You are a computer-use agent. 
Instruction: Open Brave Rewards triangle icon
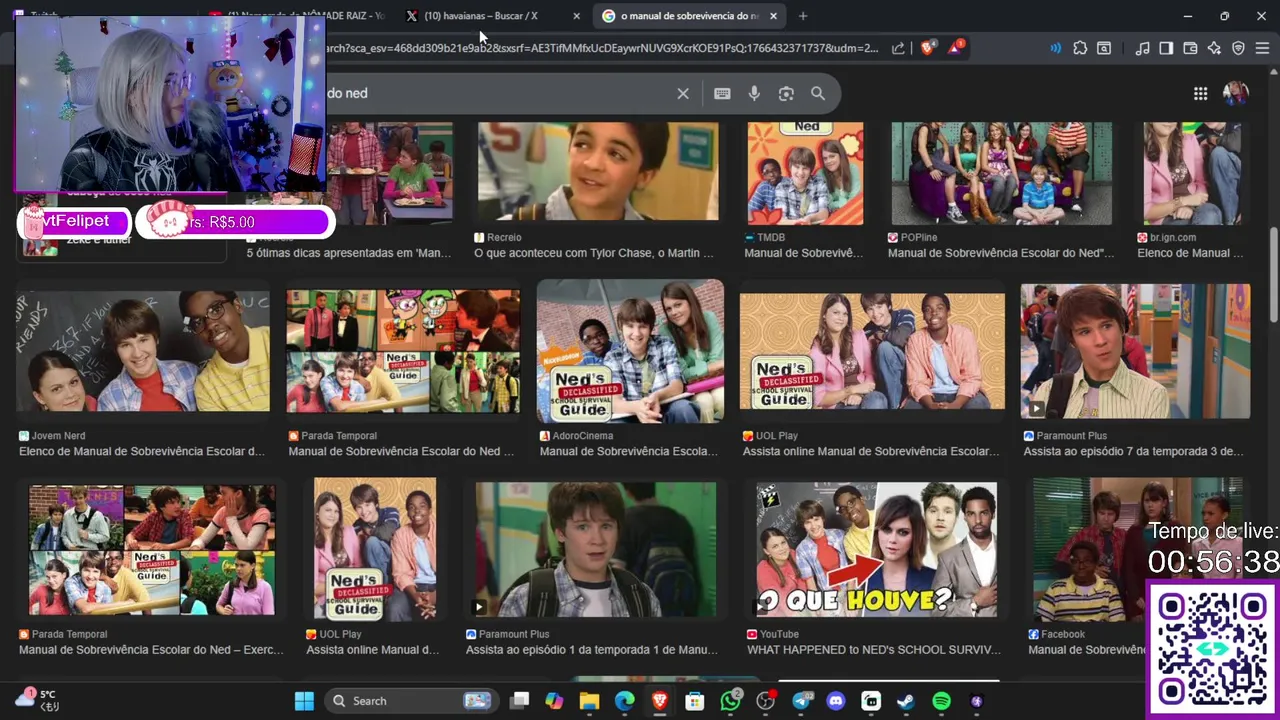click(x=955, y=48)
